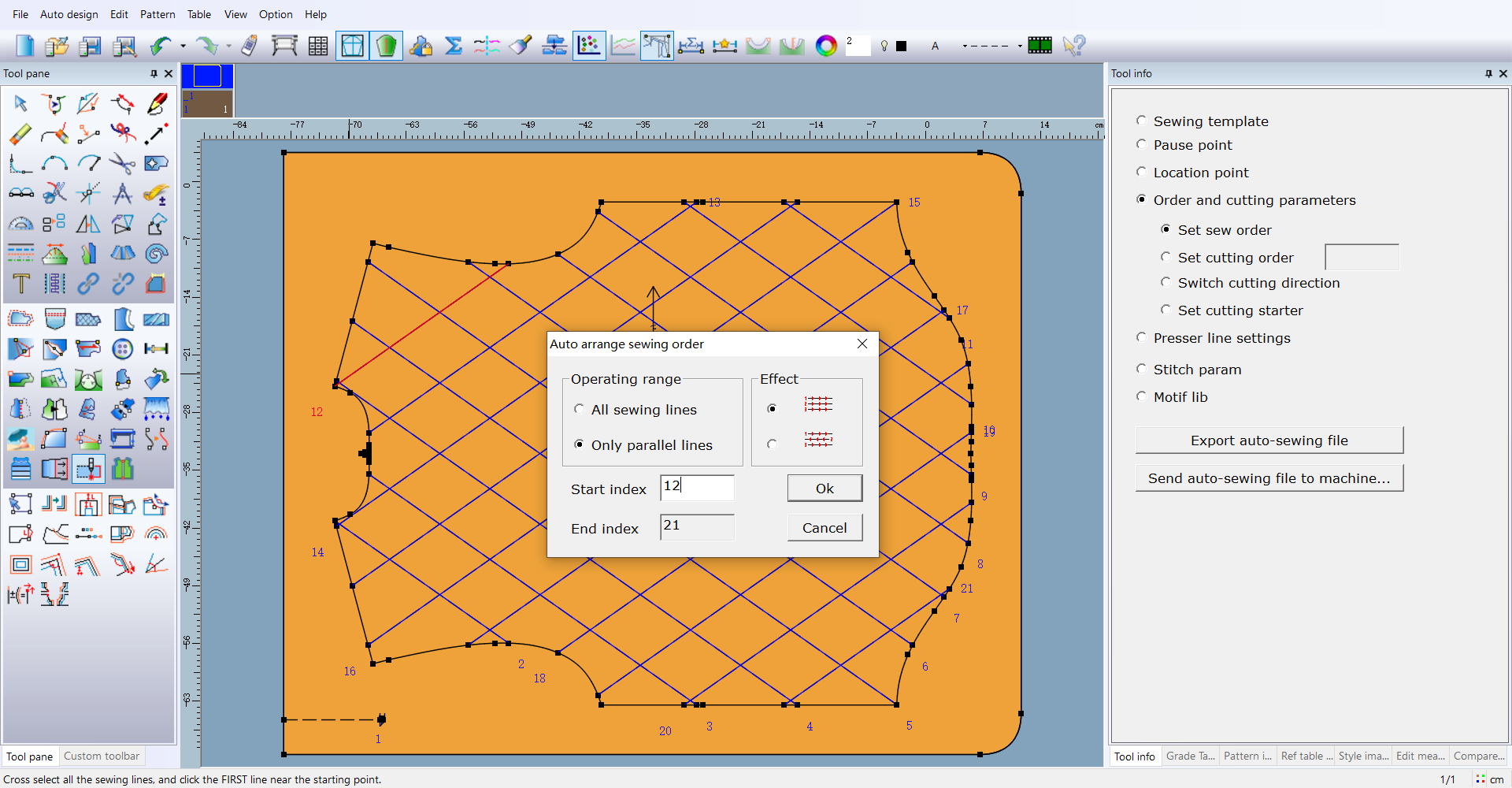Screen dimensions: 1512x788
Task: Select the arrow pointer tool in Tool pane
Action: (20, 103)
